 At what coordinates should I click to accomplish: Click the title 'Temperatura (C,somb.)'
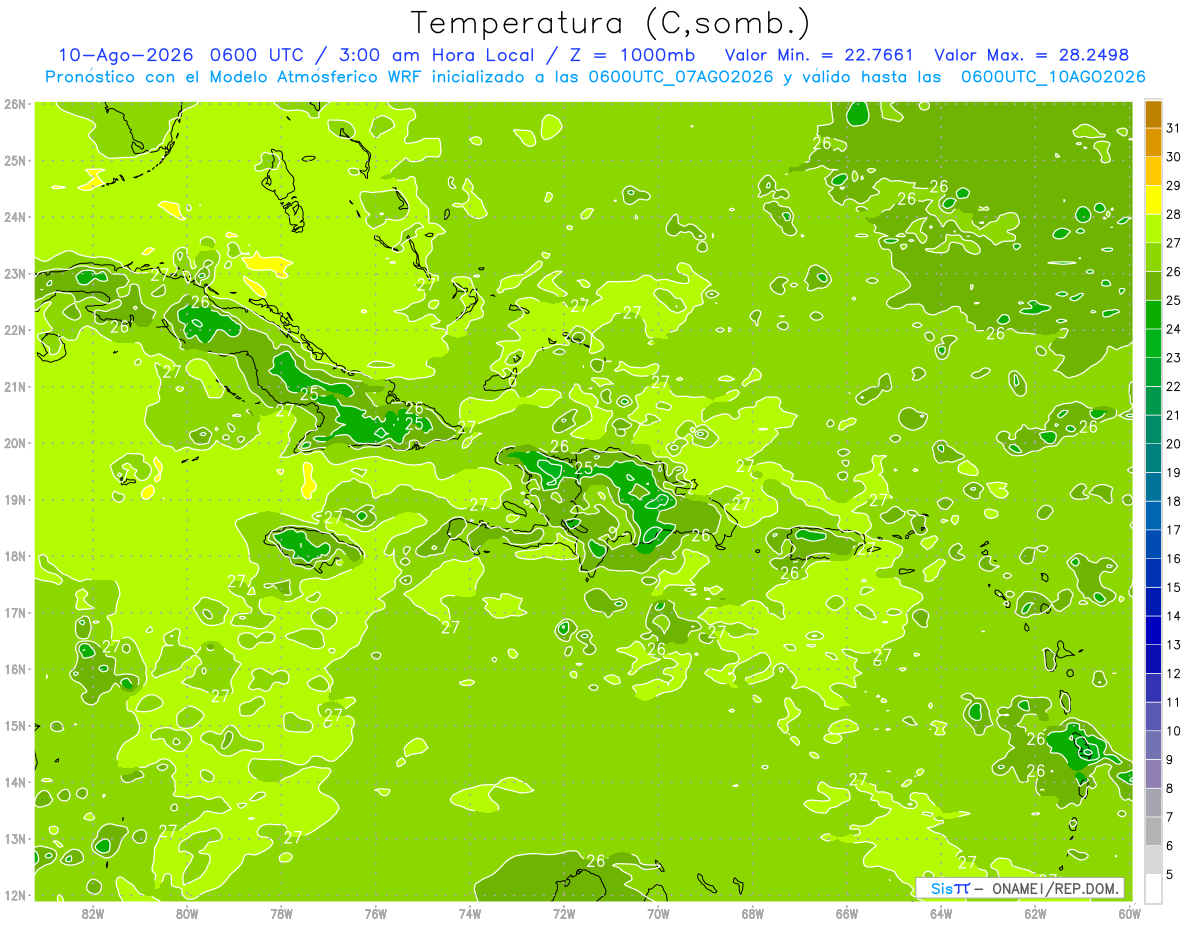point(611,23)
